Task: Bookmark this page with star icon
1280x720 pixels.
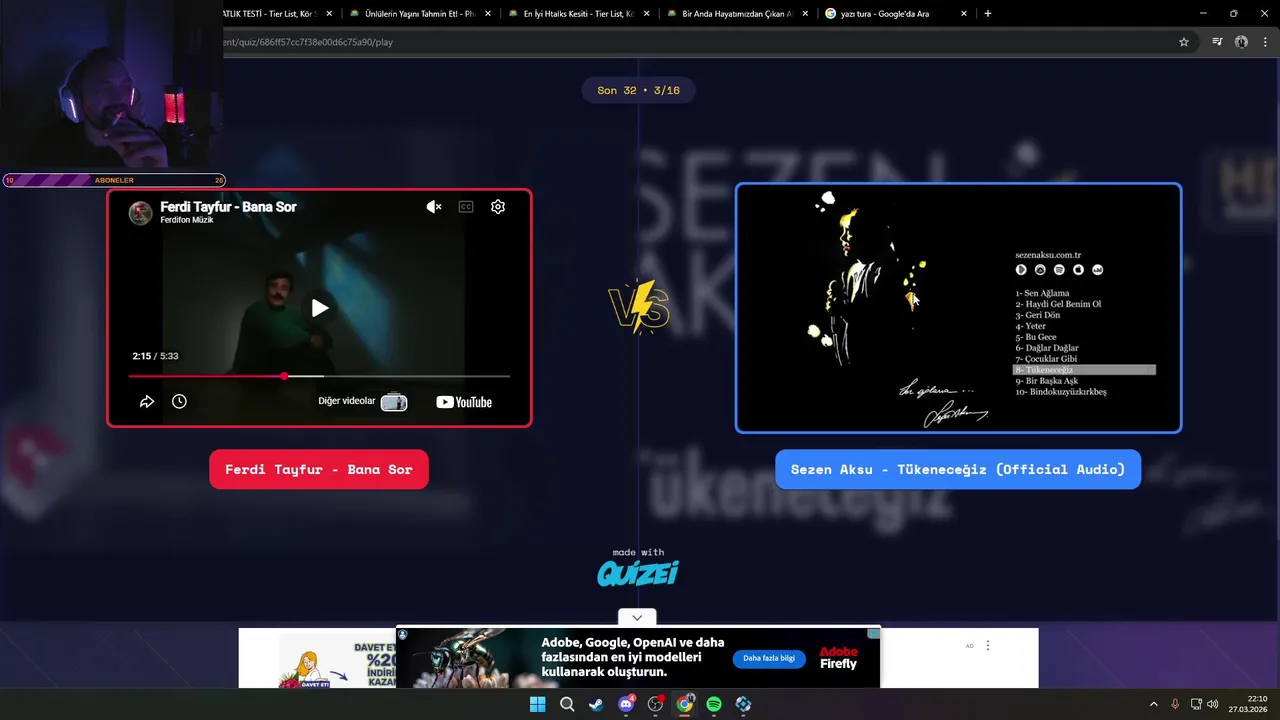Action: click(1184, 42)
